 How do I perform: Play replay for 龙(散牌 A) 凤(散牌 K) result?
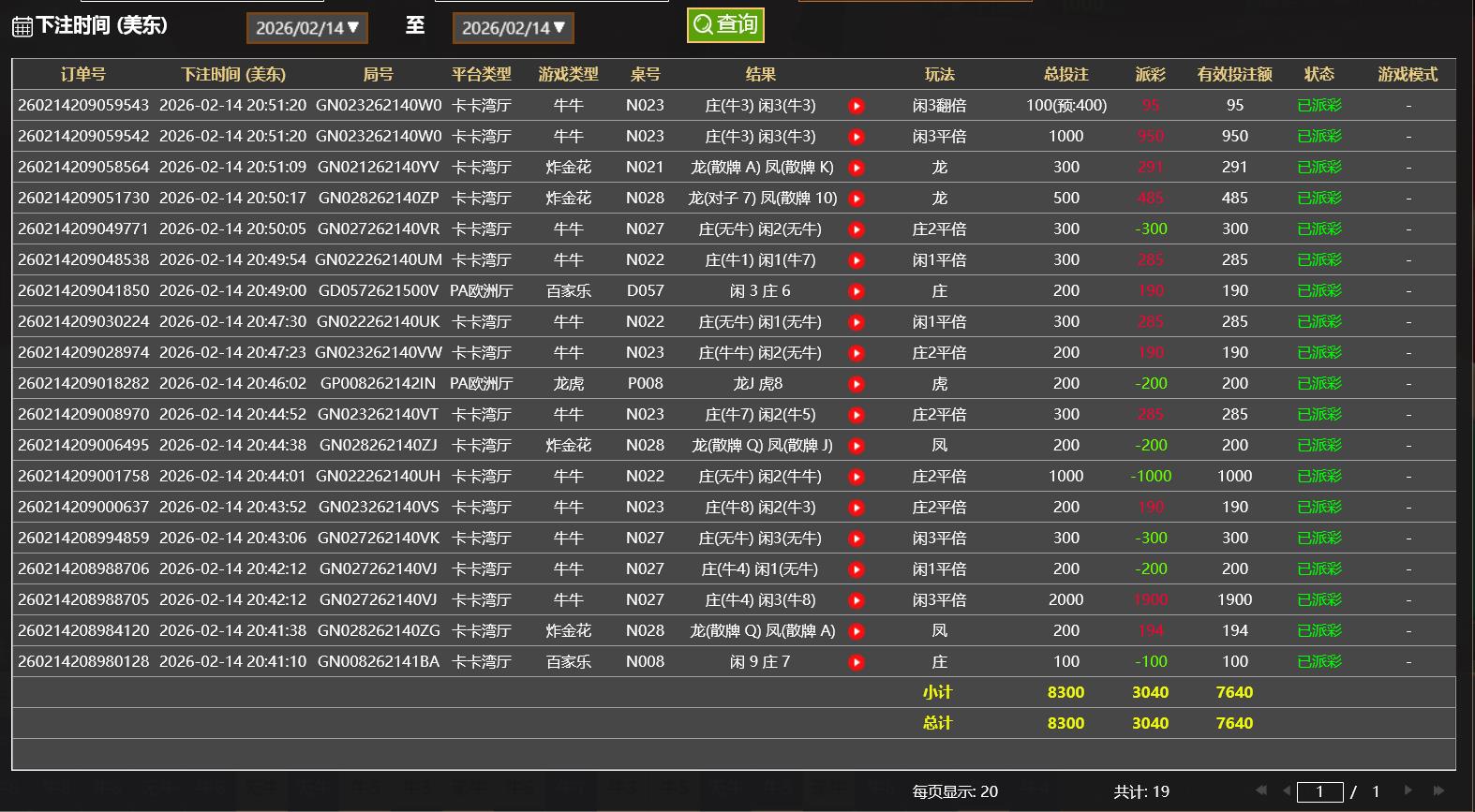[856, 168]
